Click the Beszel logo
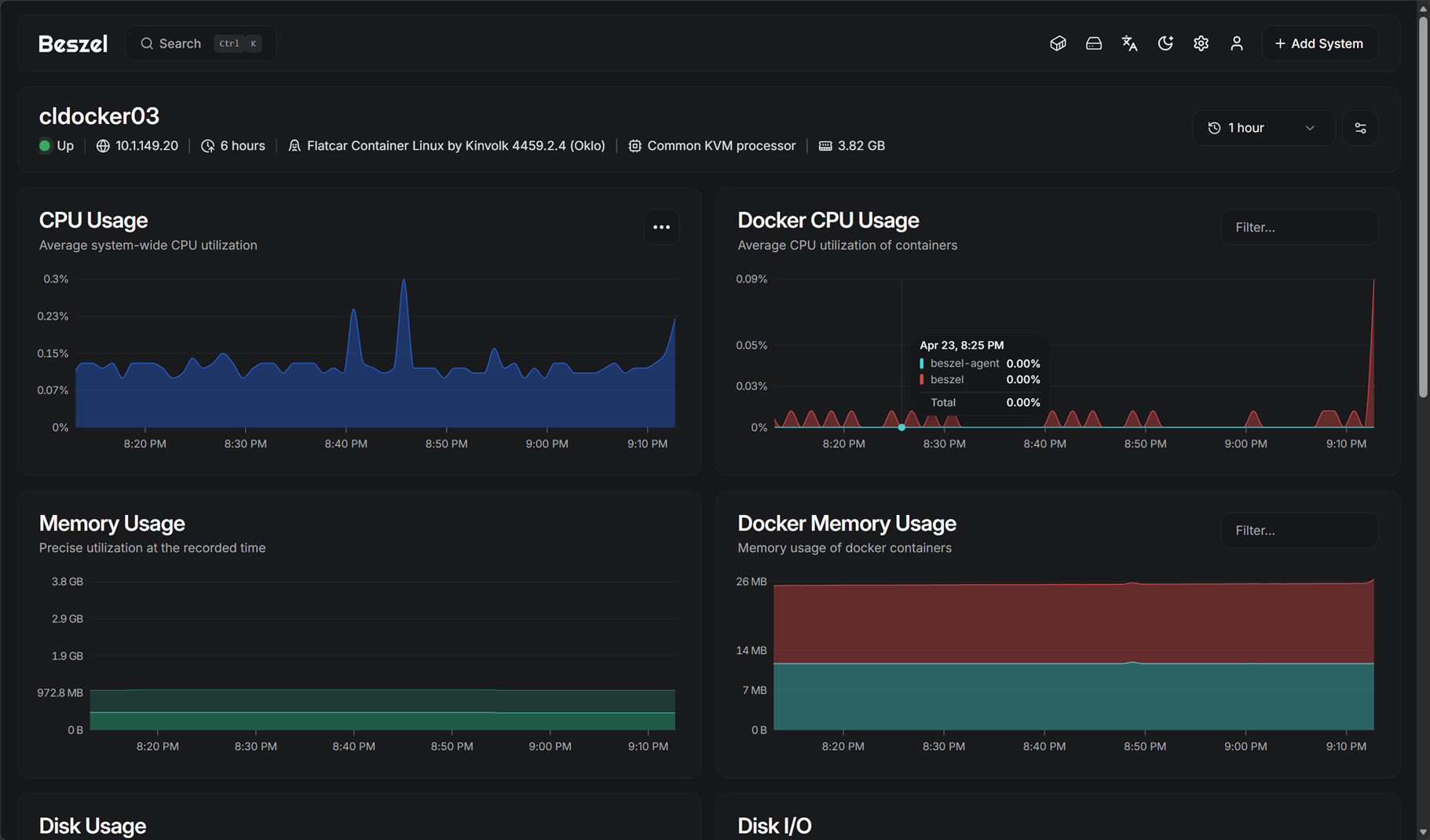 coord(73,44)
